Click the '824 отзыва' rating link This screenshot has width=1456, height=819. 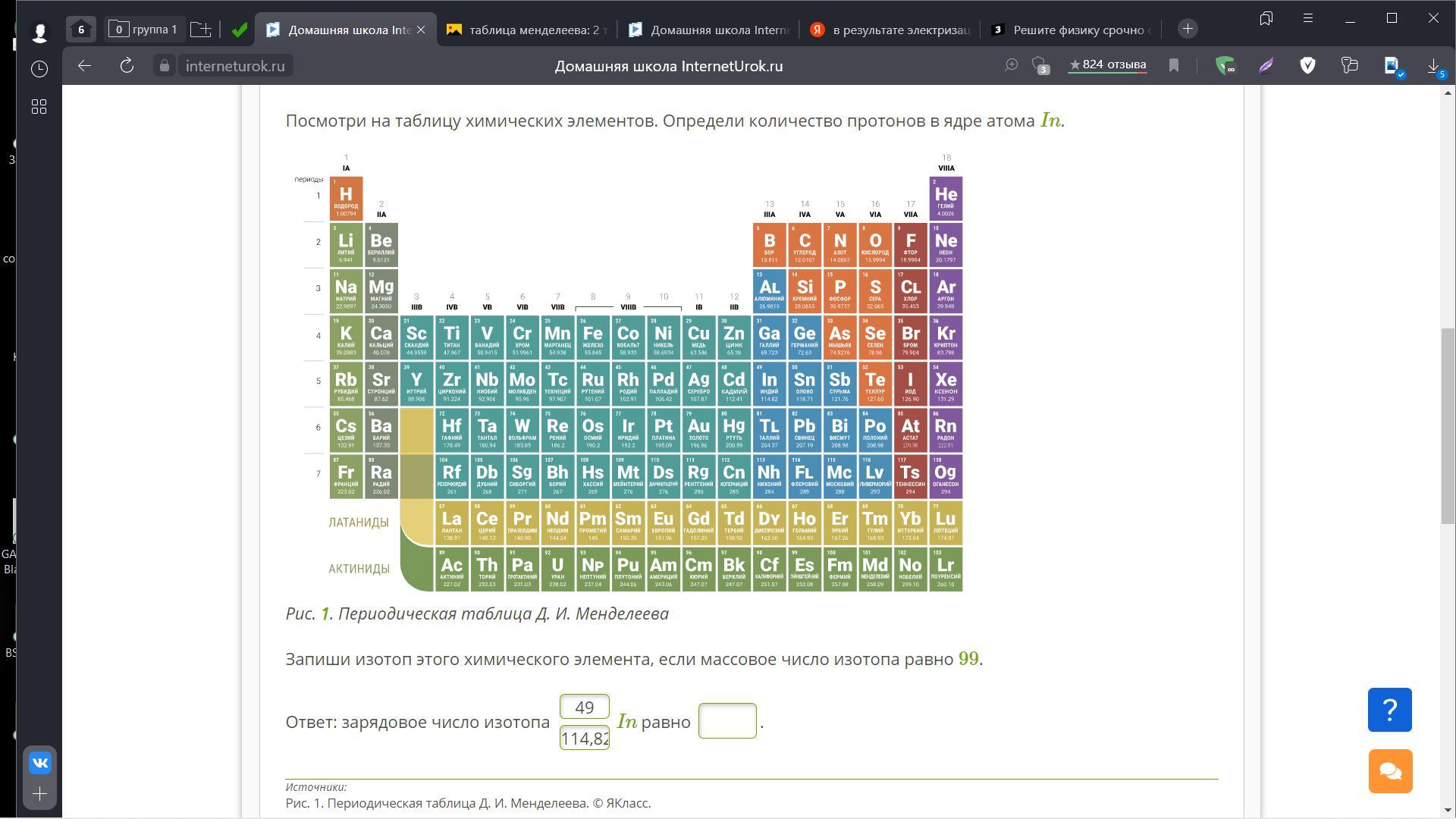click(1107, 65)
